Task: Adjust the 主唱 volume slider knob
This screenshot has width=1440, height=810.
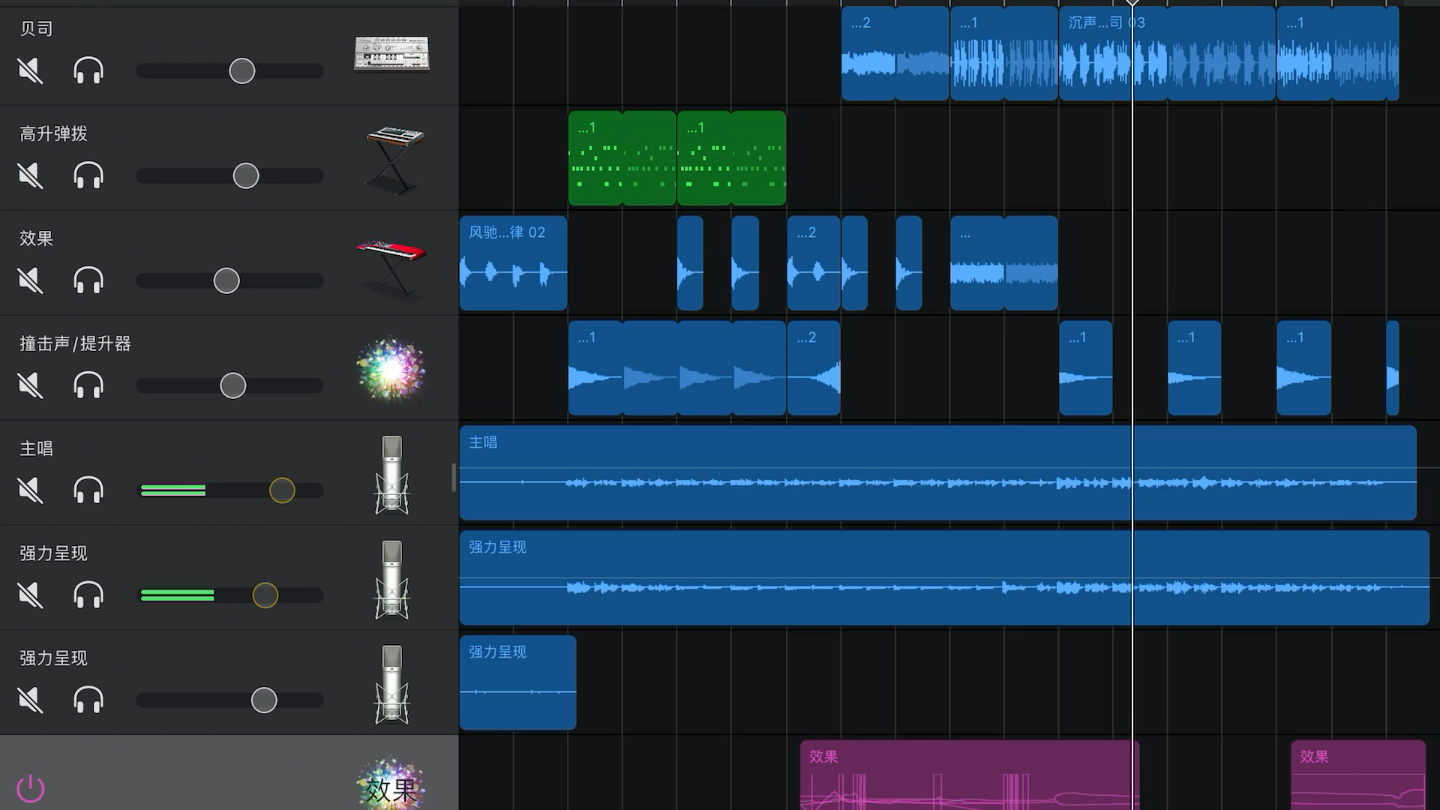Action: coord(282,490)
